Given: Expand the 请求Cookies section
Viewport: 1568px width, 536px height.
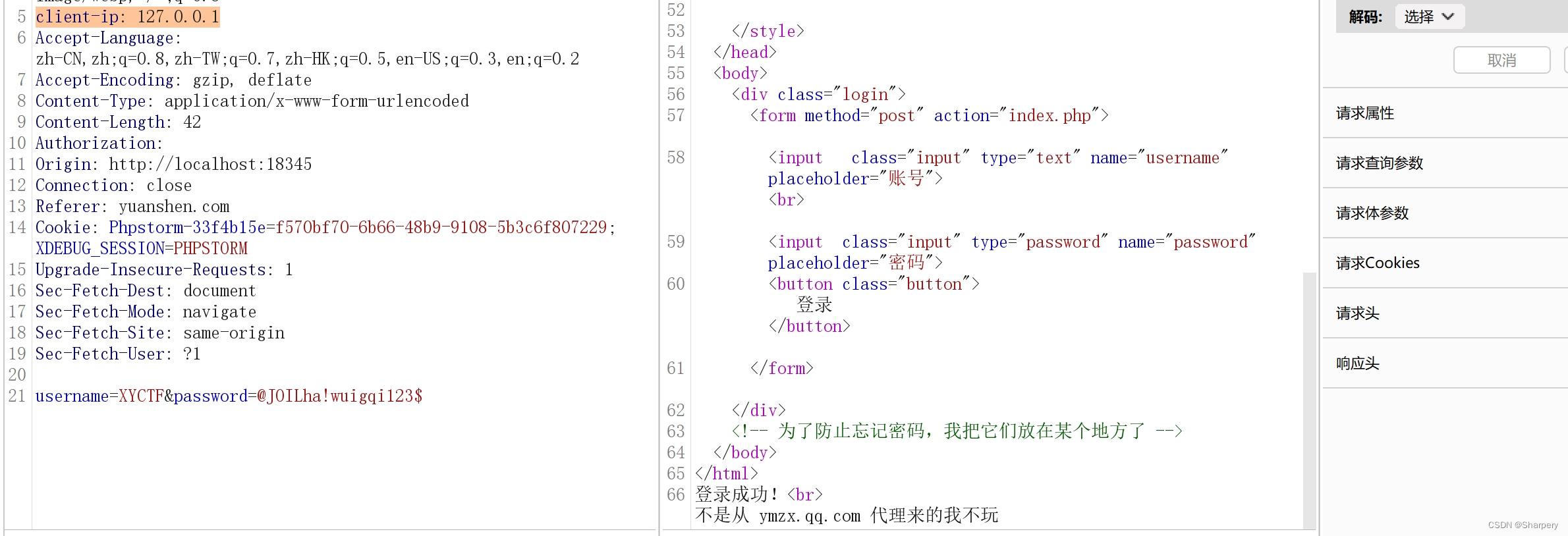Looking at the screenshot, I should [x=1445, y=263].
